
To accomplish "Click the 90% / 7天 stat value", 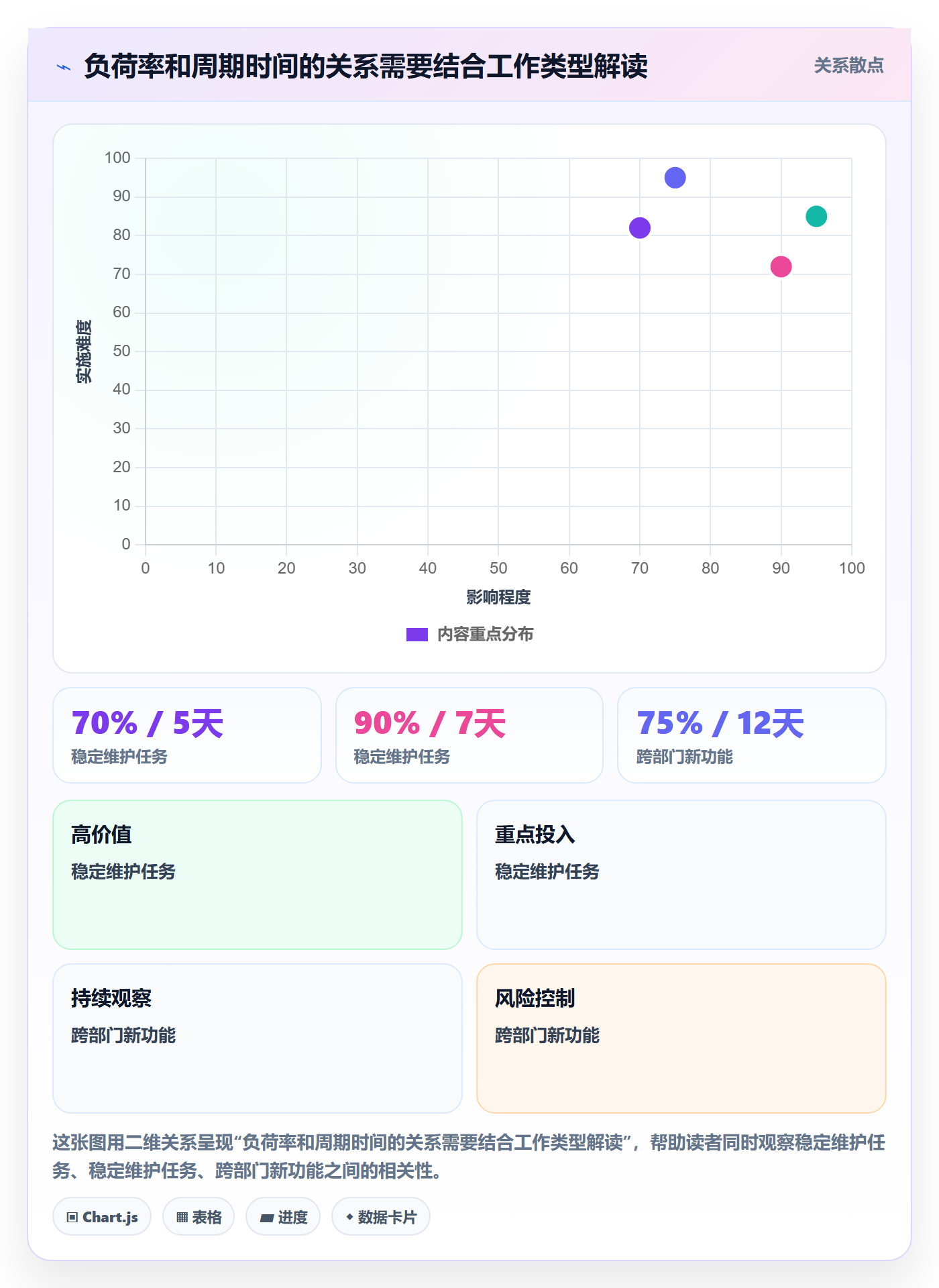I will coord(430,723).
